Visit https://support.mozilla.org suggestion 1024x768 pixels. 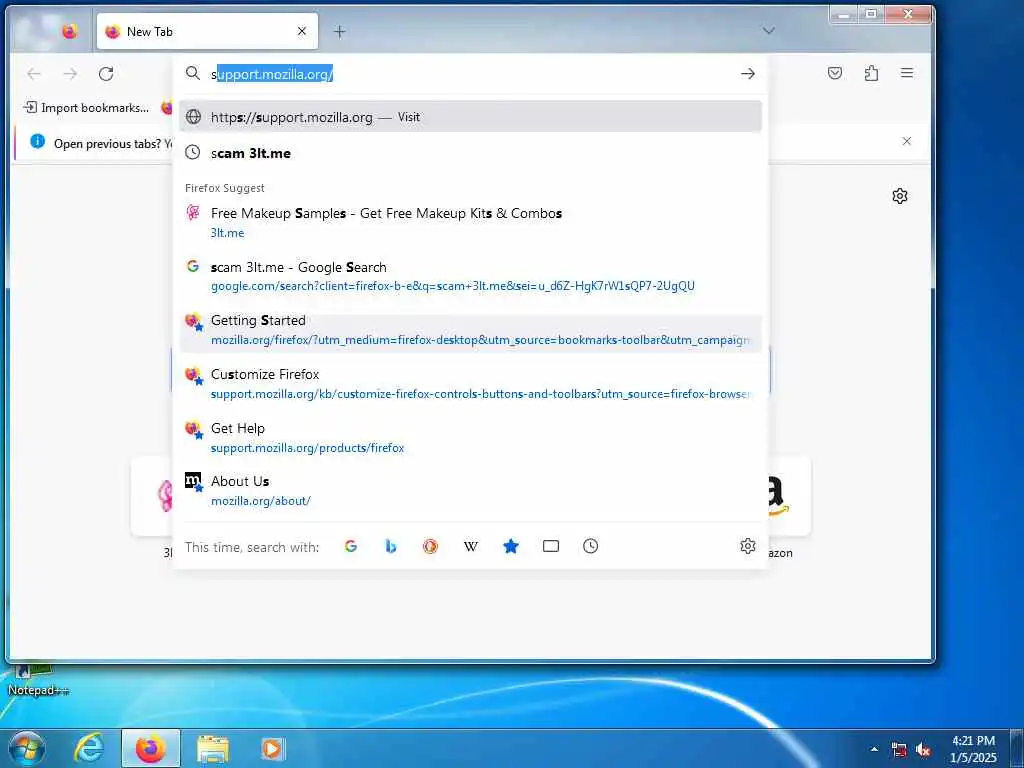tap(470, 117)
